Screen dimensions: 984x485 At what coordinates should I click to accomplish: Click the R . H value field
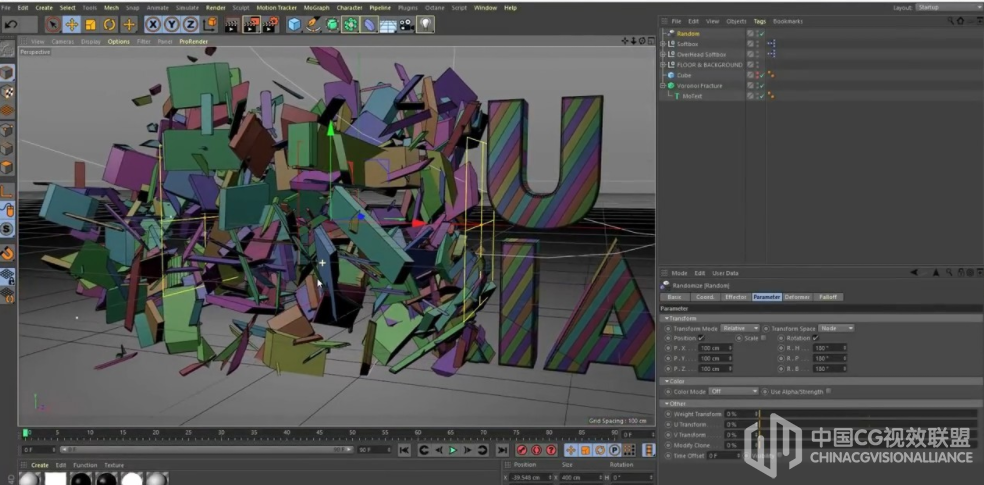830,348
